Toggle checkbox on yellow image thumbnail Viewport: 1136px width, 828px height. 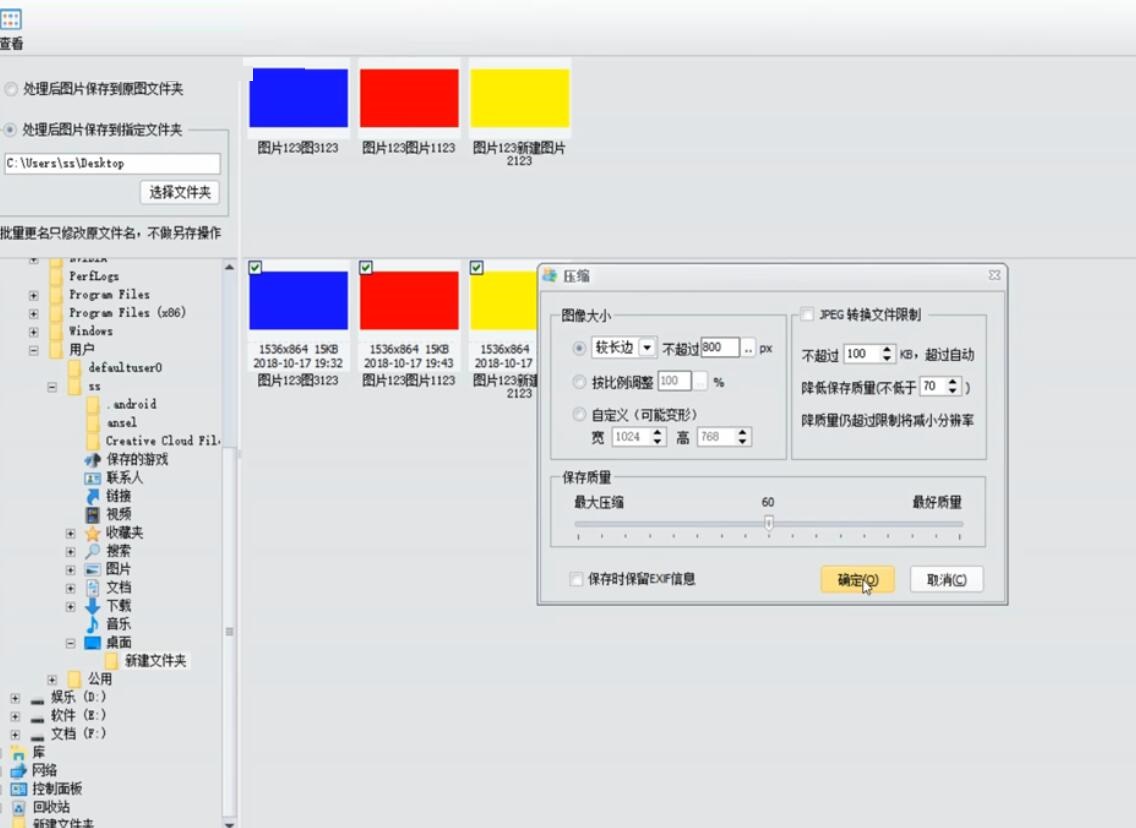click(x=476, y=268)
